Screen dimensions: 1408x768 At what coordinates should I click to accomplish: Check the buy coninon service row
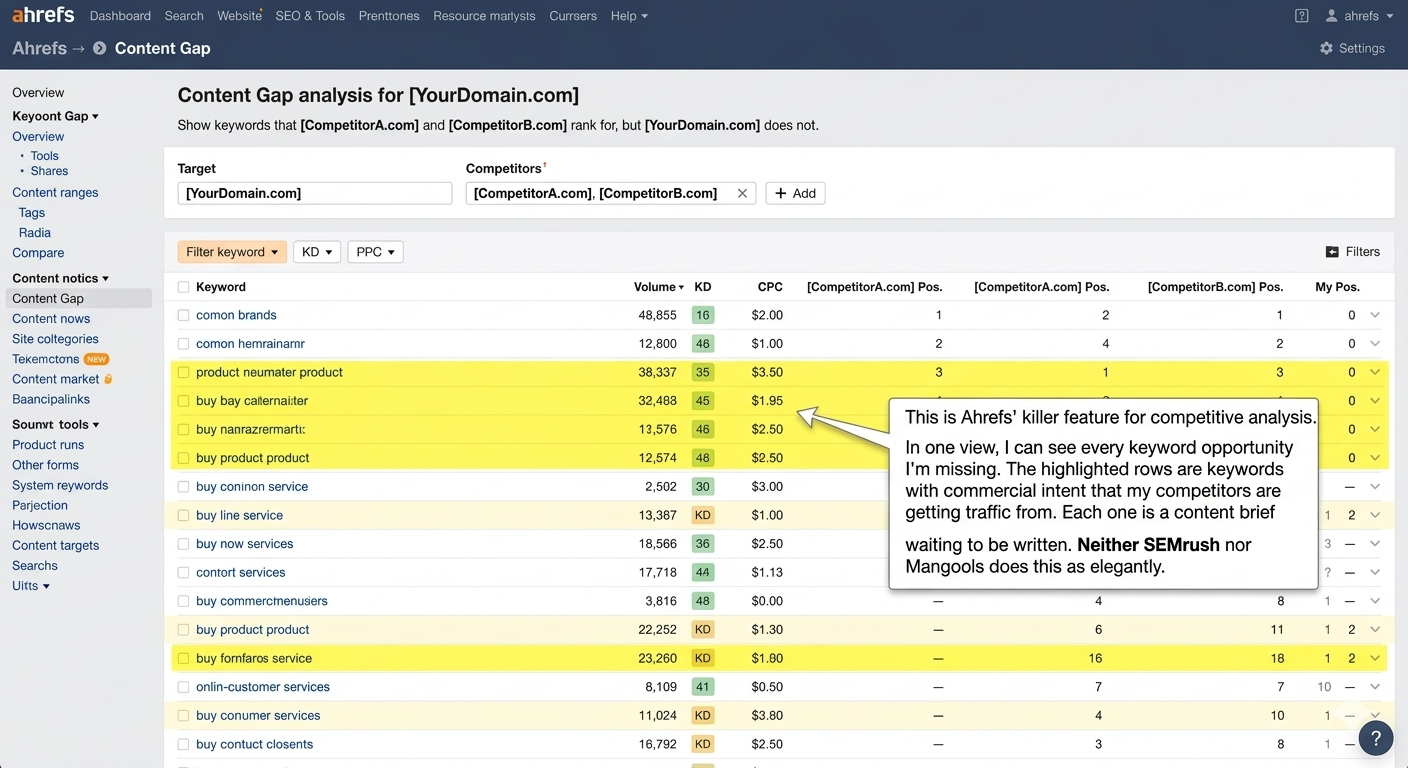183,487
